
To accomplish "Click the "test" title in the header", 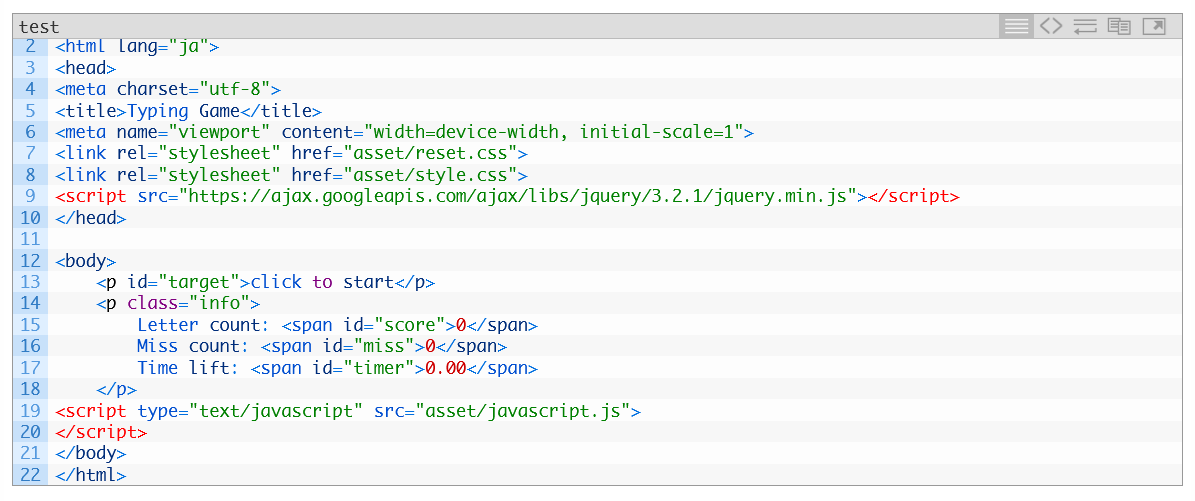I will pos(39,27).
